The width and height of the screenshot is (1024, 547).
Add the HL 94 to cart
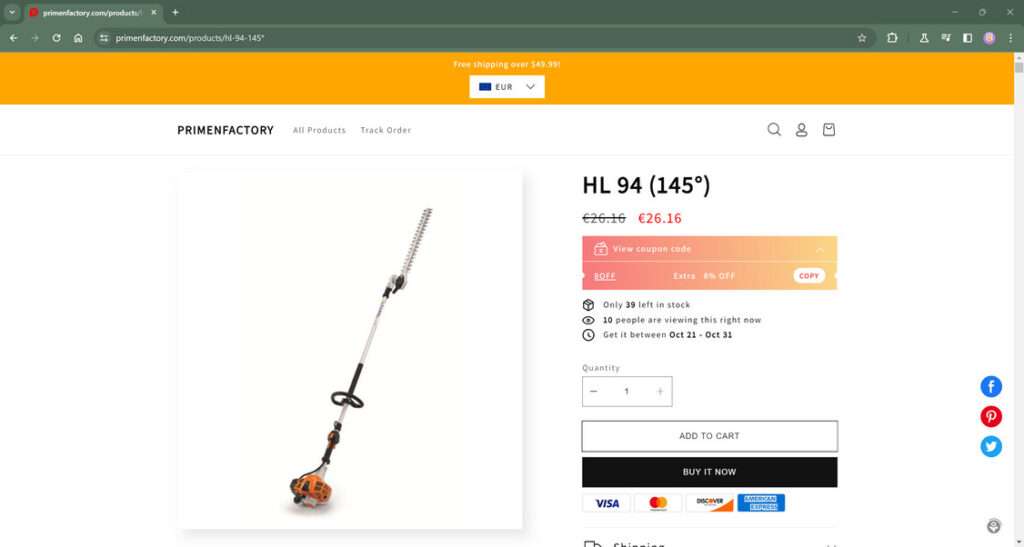click(x=709, y=436)
